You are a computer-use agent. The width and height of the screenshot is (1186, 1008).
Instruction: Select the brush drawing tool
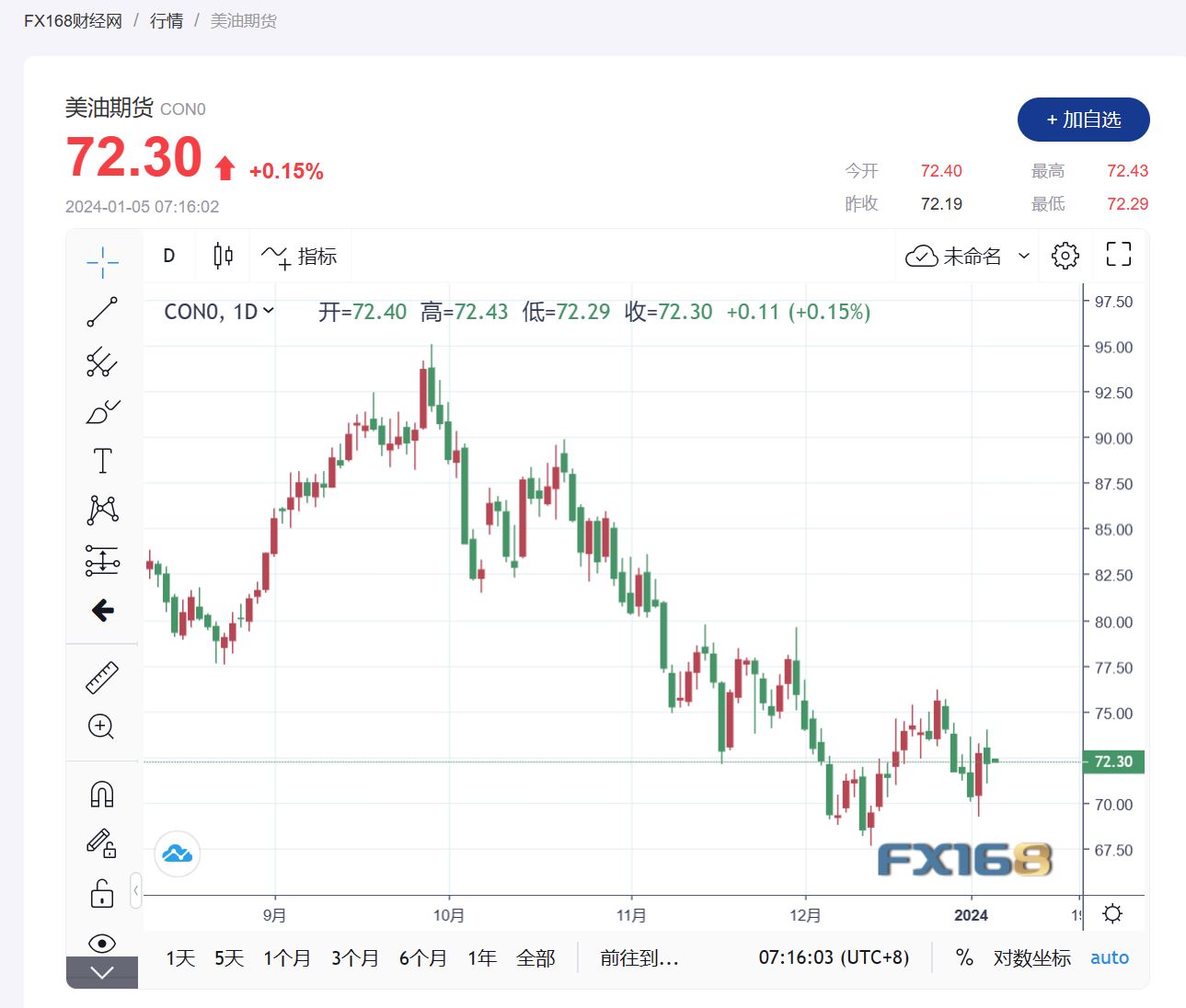click(102, 412)
